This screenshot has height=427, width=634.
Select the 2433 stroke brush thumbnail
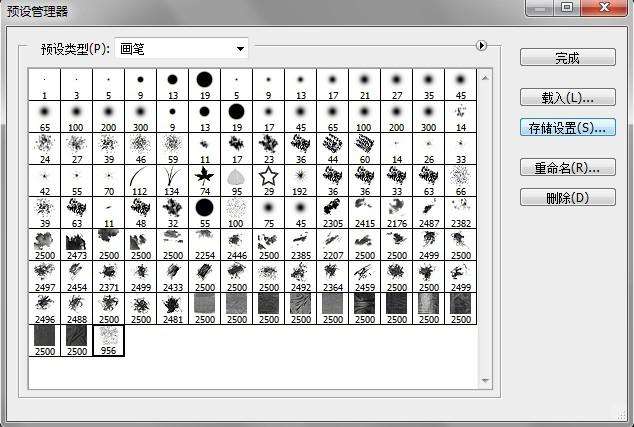[173, 276]
